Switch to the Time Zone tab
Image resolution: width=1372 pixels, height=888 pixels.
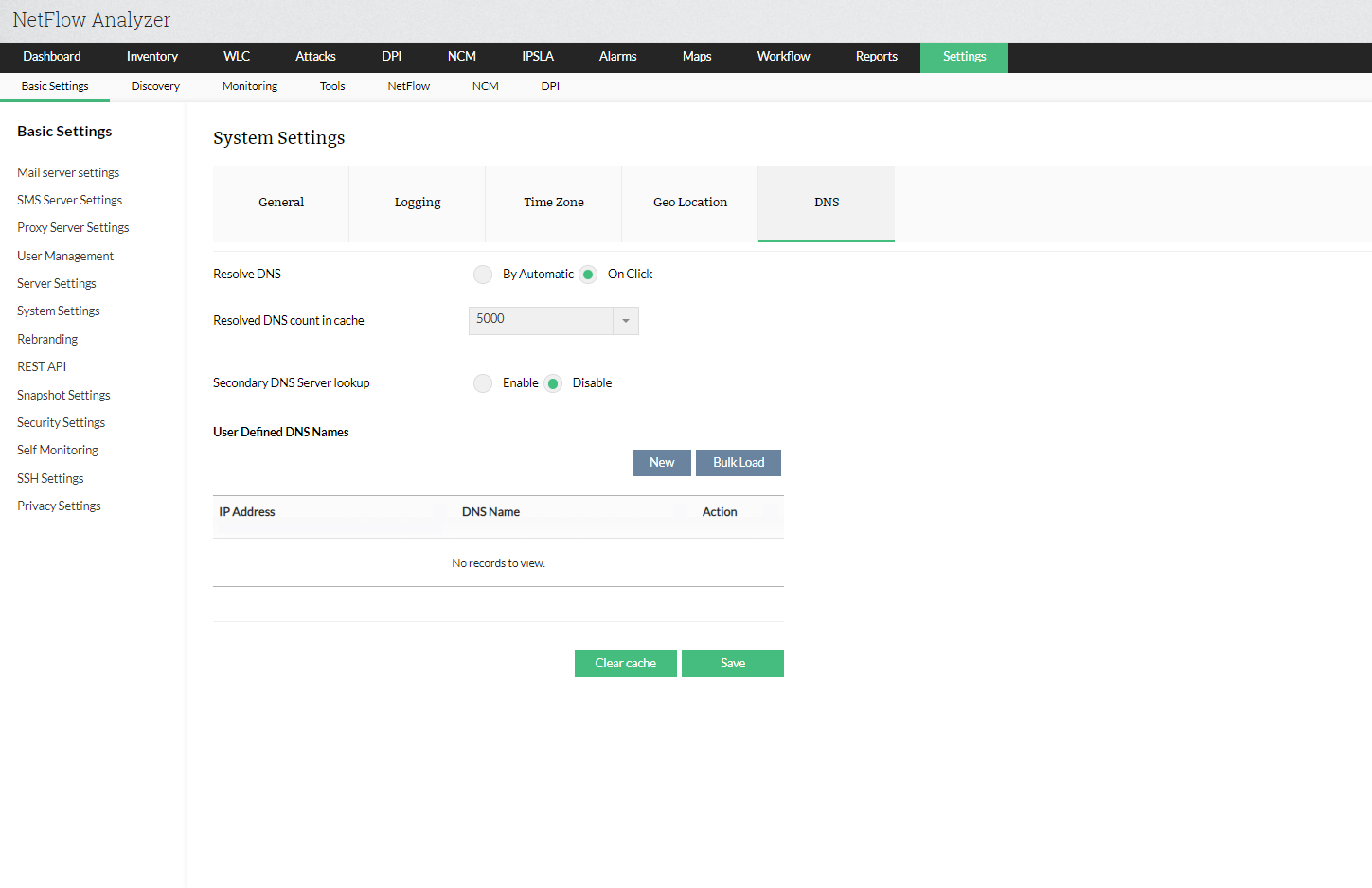pyautogui.click(x=554, y=203)
